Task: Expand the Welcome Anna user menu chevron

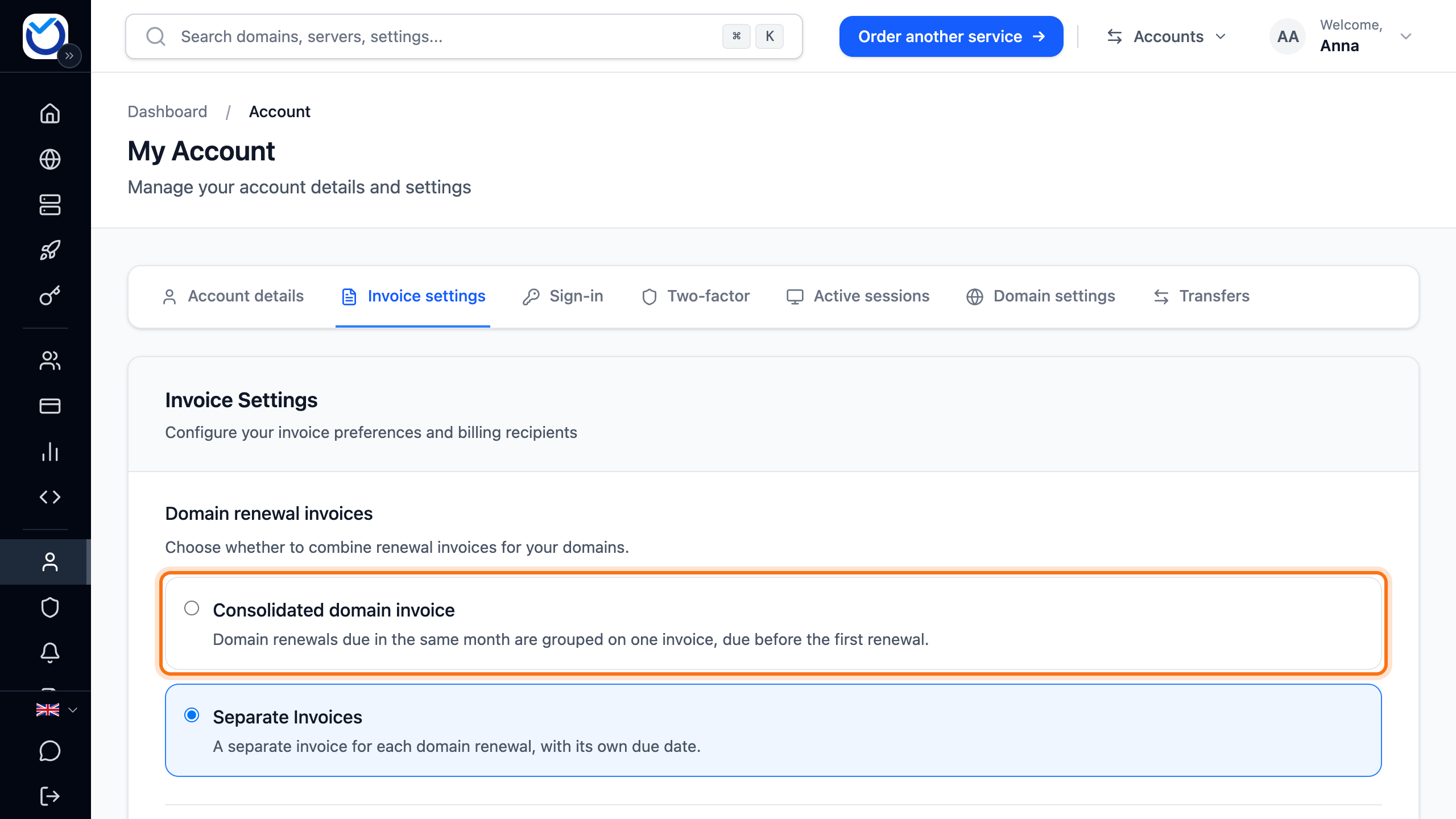Action: click(x=1406, y=36)
